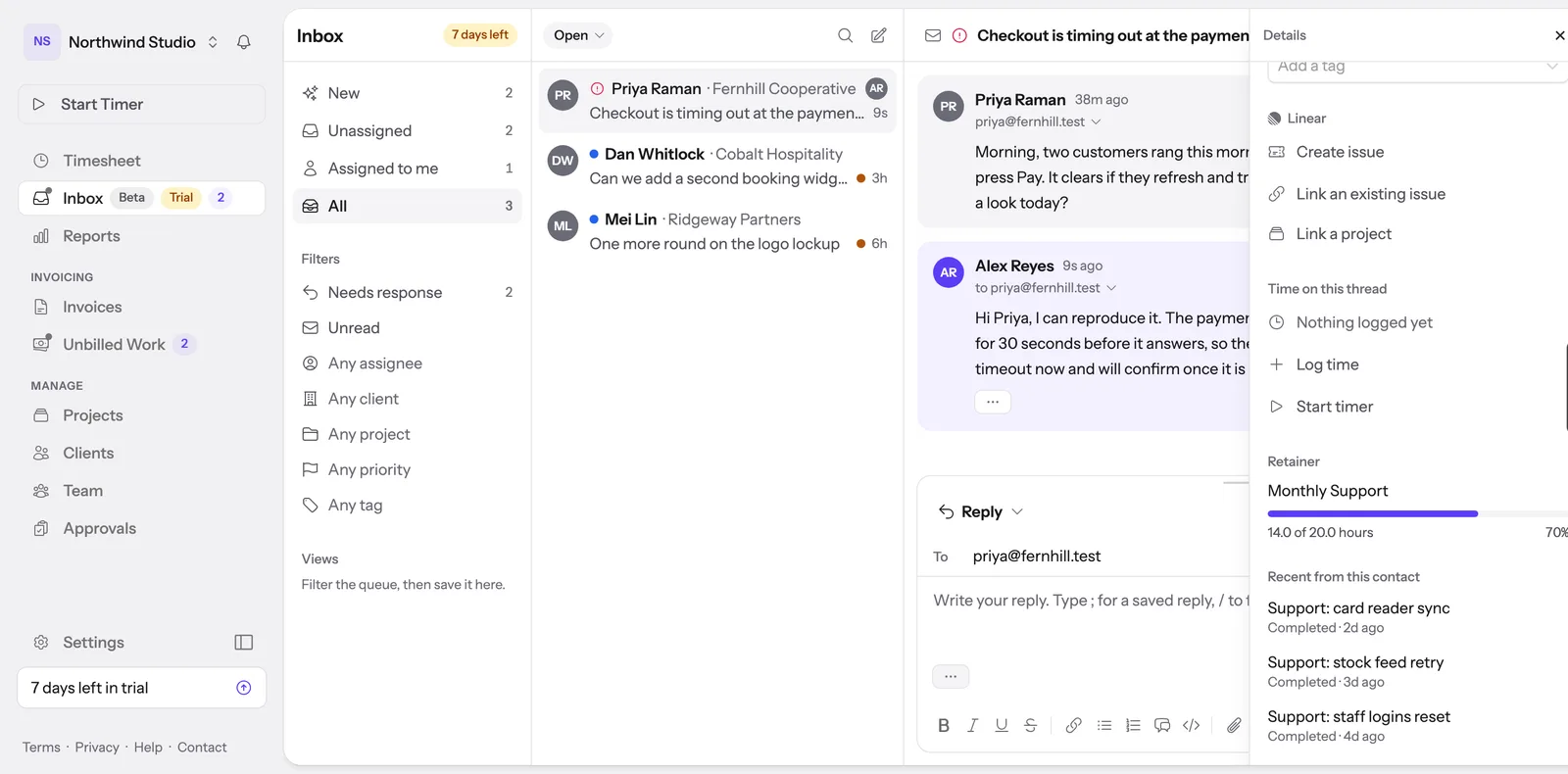Insert a numbered list in reply
The width and height of the screenshot is (1568, 774).
(1133, 725)
